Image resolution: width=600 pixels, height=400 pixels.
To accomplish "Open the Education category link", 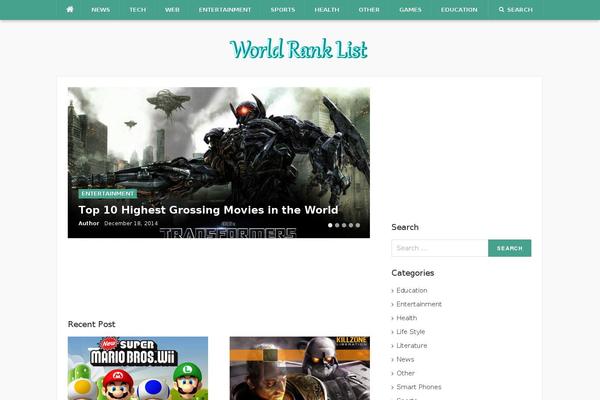I will (412, 291).
